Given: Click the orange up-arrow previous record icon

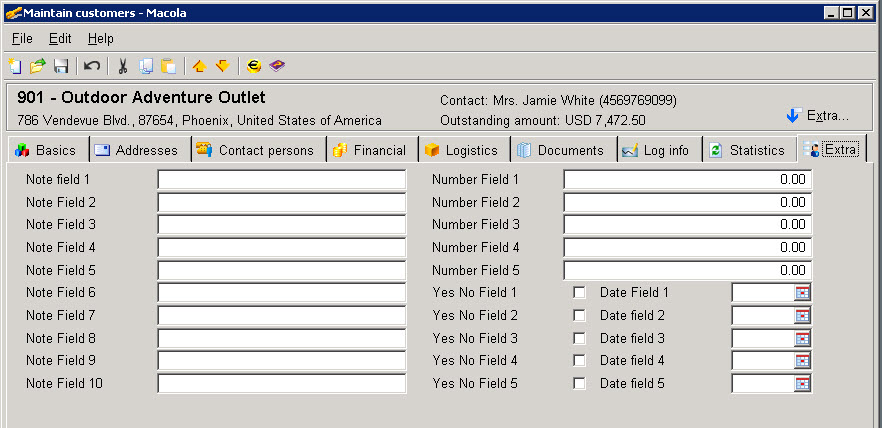Looking at the screenshot, I should coord(199,66).
